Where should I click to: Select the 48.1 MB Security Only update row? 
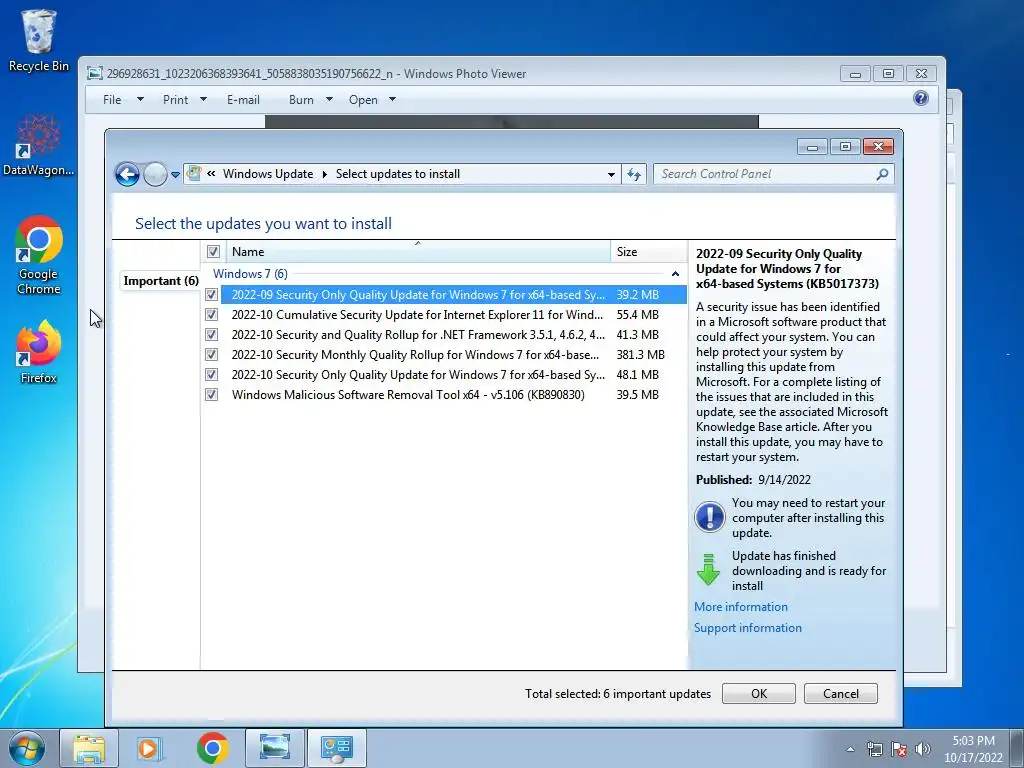(454, 375)
